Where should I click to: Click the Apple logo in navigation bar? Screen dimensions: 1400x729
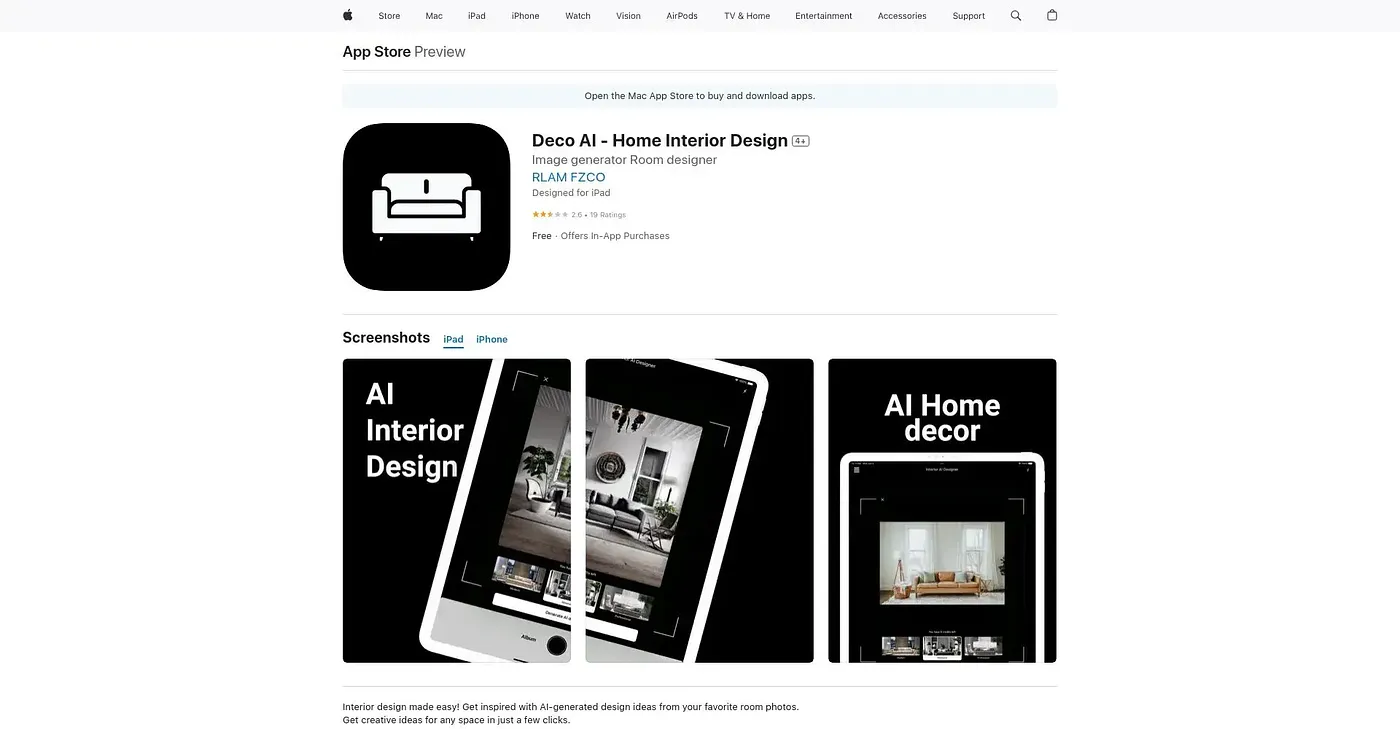click(348, 15)
